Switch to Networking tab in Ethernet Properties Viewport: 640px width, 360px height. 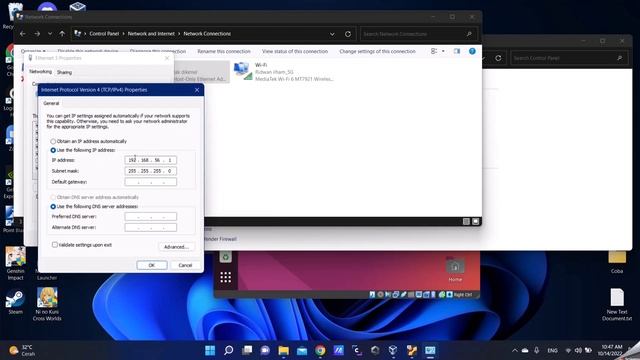(40, 72)
